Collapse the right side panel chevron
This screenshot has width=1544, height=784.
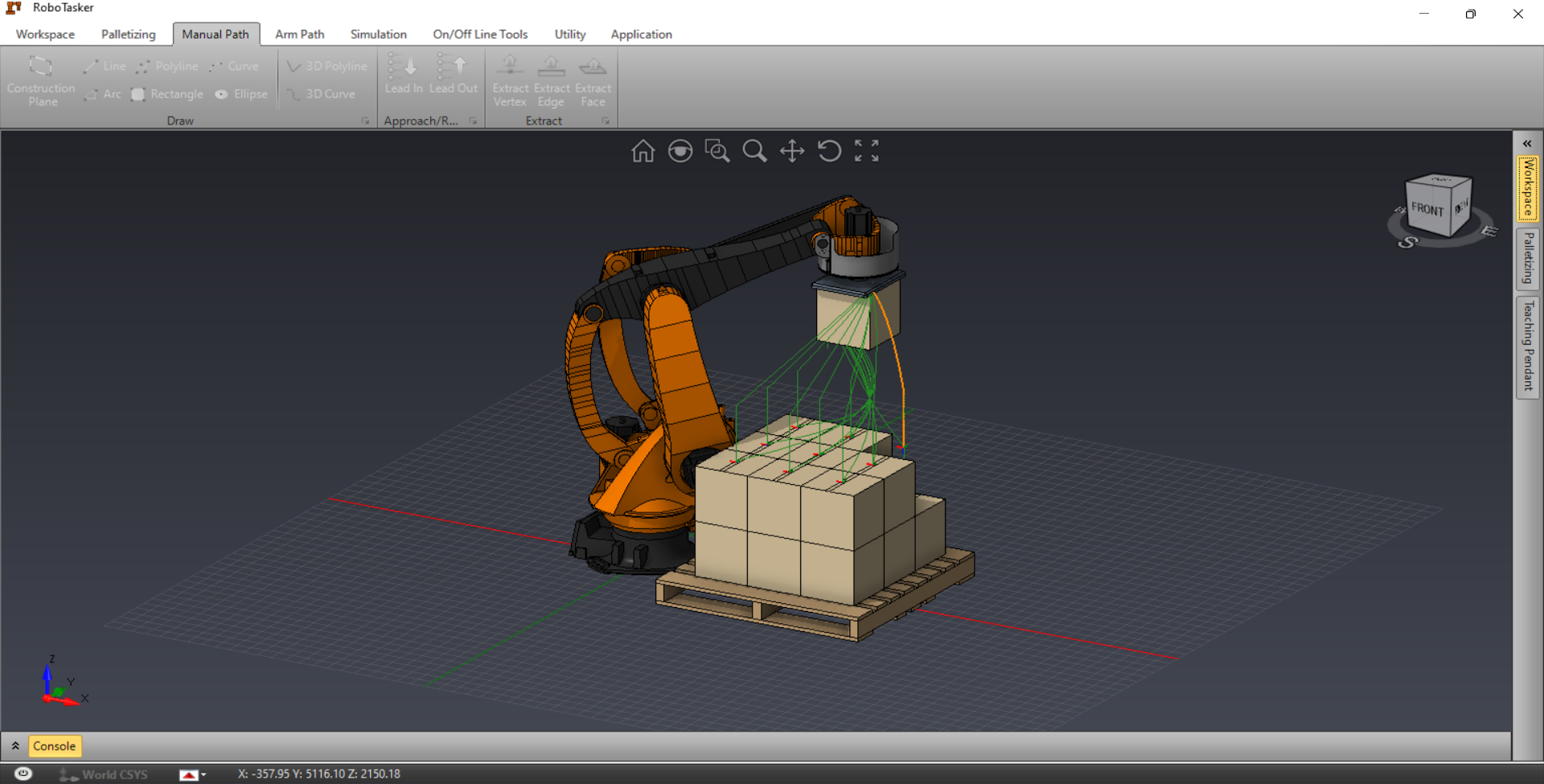(x=1527, y=143)
